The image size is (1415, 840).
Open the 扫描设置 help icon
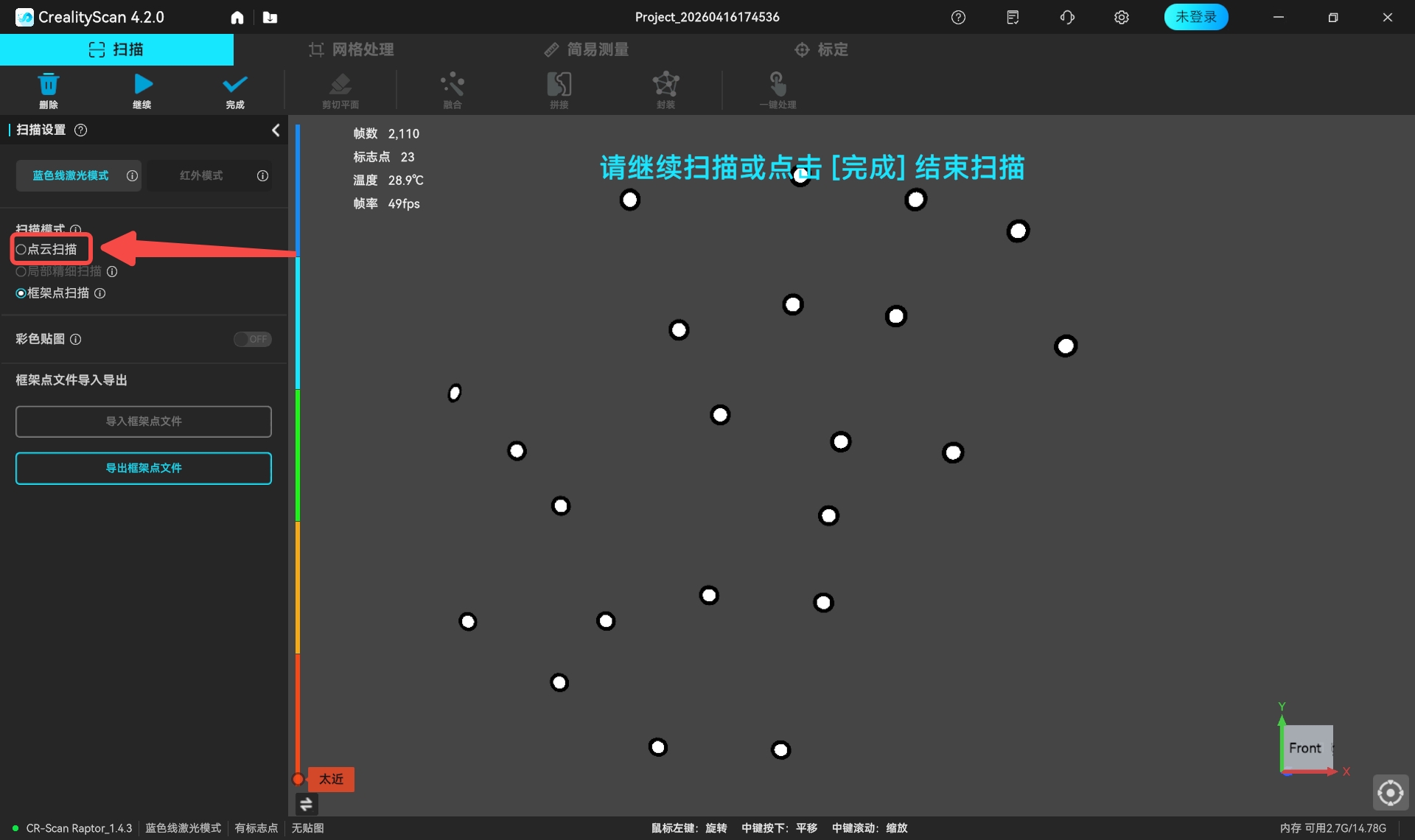(81, 130)
